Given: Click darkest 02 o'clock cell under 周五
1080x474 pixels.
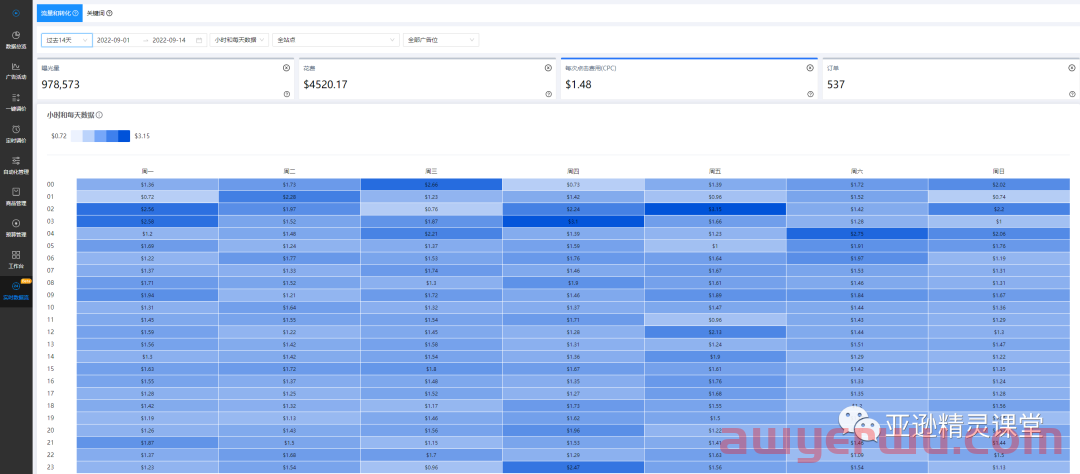Looking at the screenshot, I should [x=715, y=209].
